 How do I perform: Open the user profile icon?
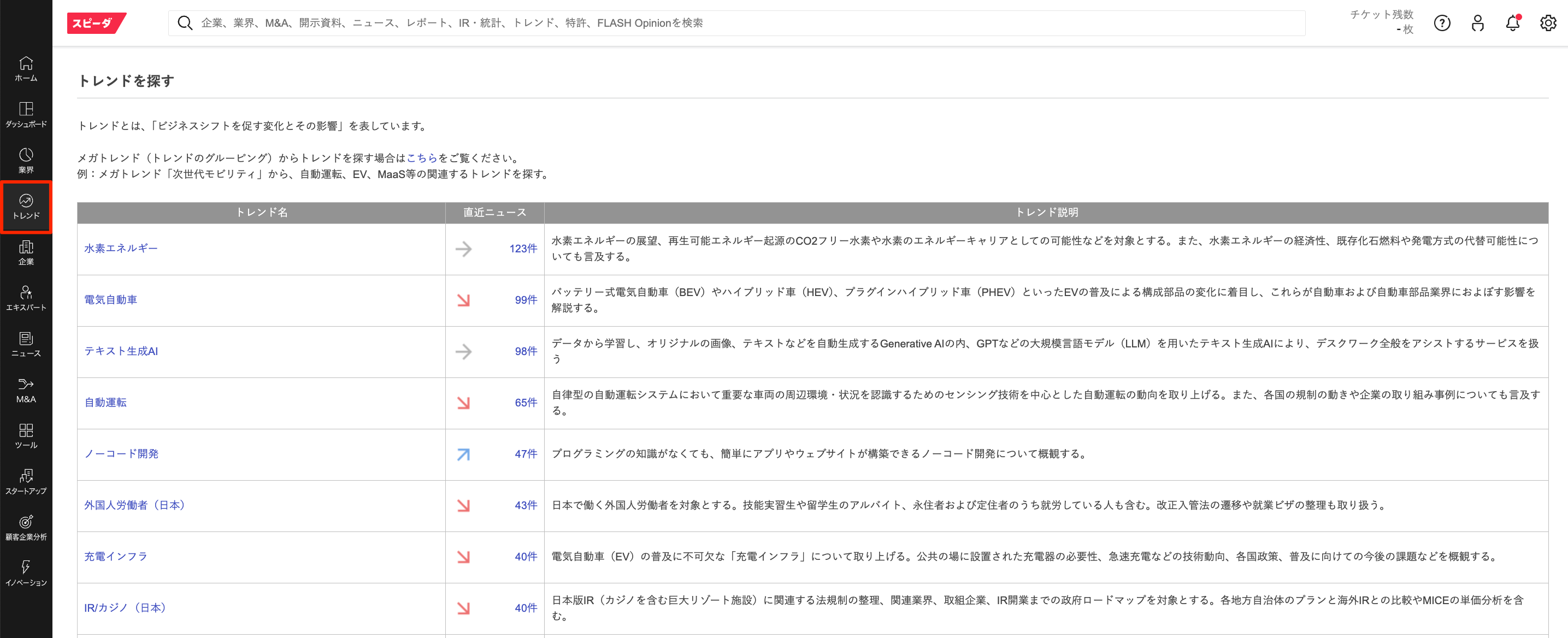tap(1477, 23)
